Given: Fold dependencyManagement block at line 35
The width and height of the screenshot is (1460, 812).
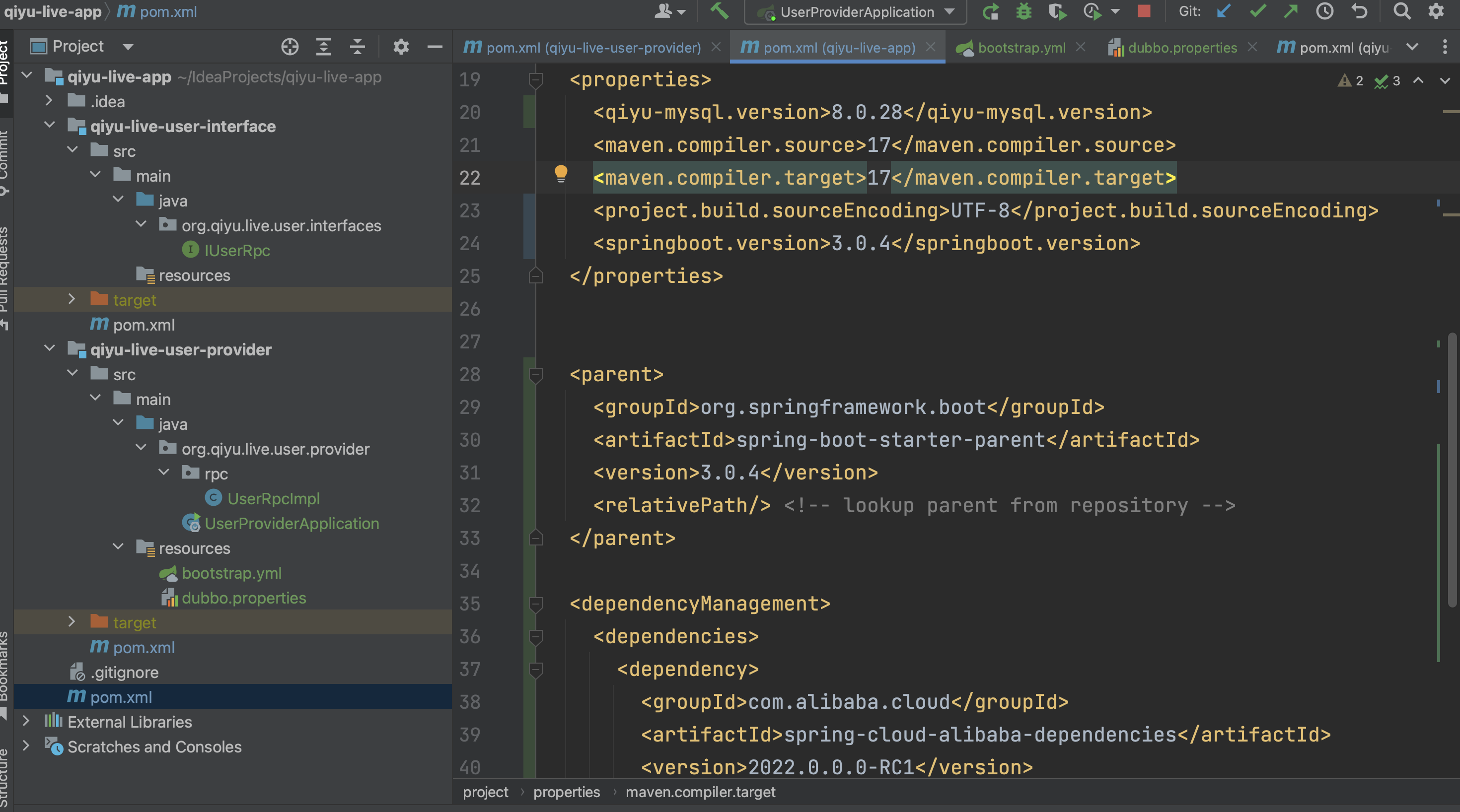Looking at the screenshot, I should pyautogui.click(x=535, y=604).
